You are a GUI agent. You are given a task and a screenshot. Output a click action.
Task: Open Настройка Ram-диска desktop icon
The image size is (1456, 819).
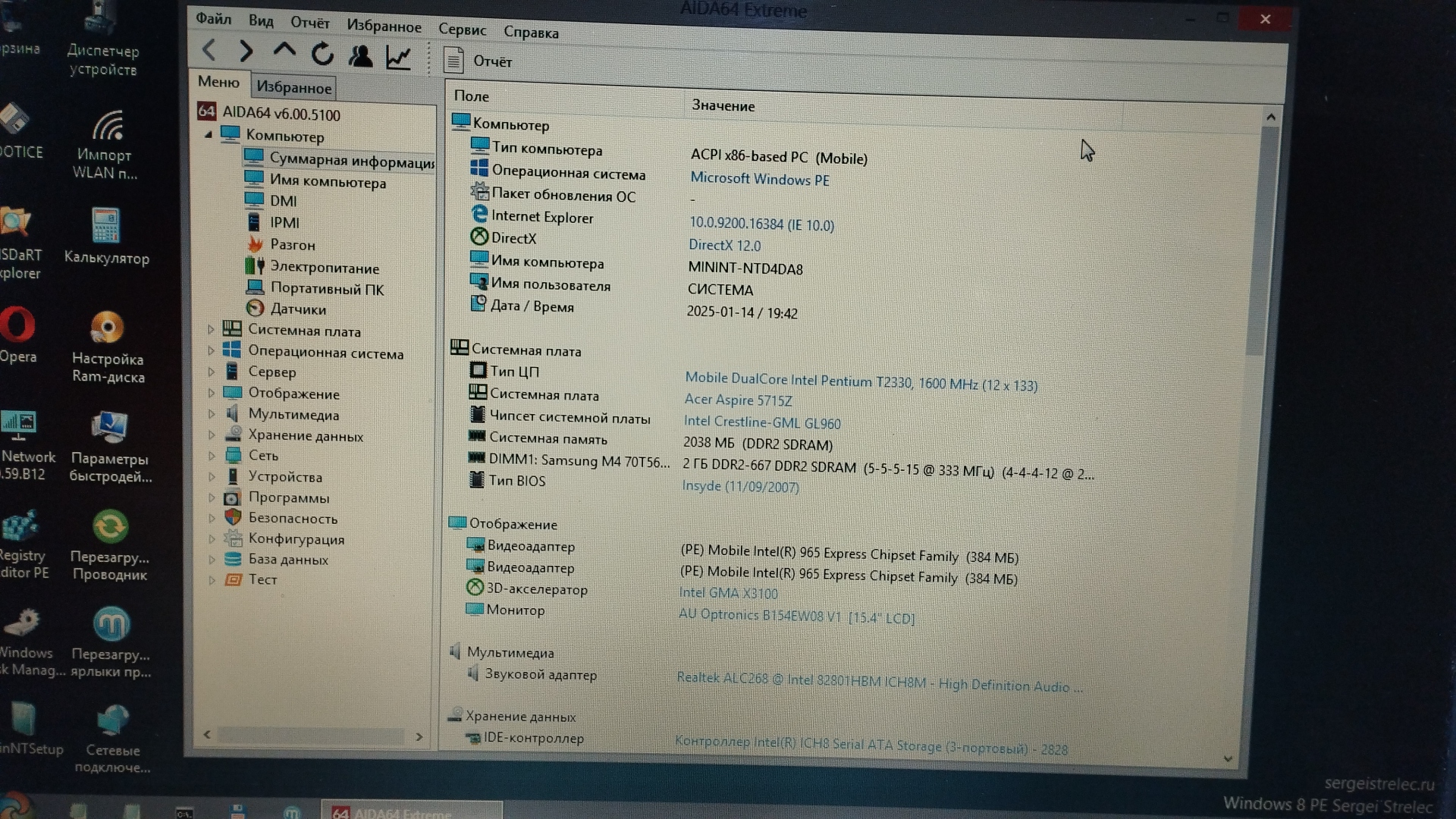tap(108, 347)
